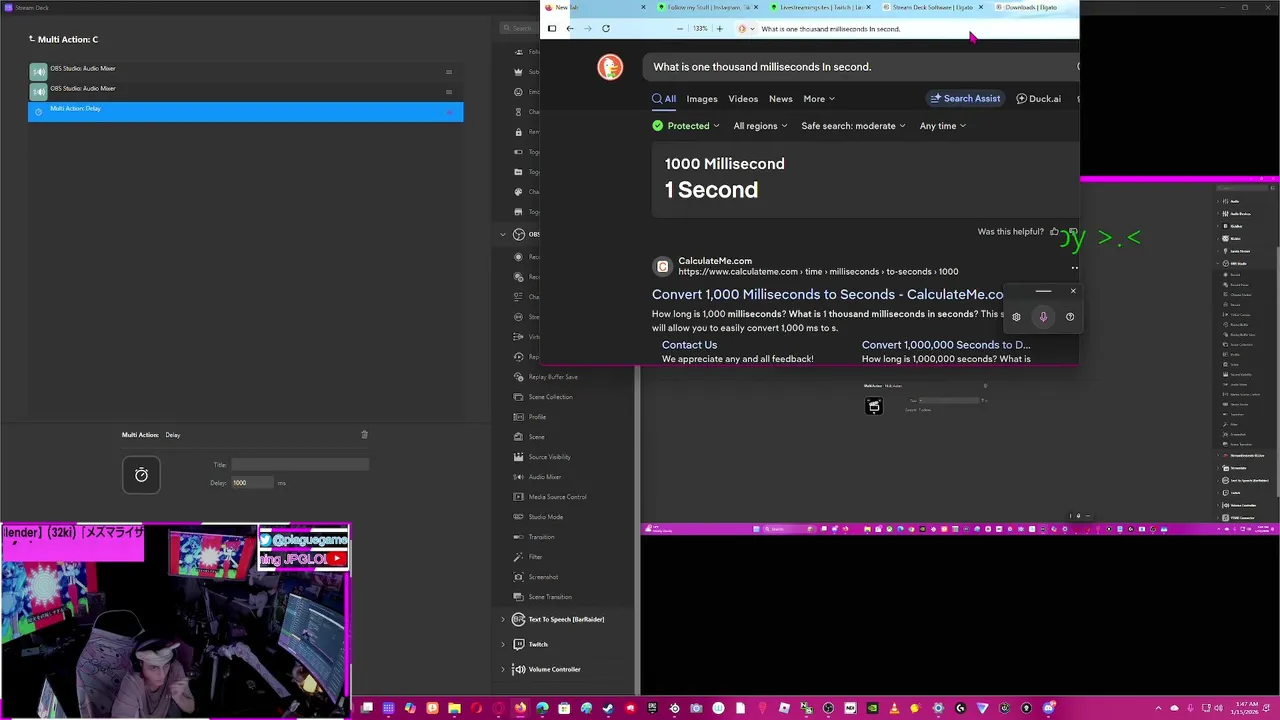
Task: Collapse the OBS Studio category
Action: [503, 234]
